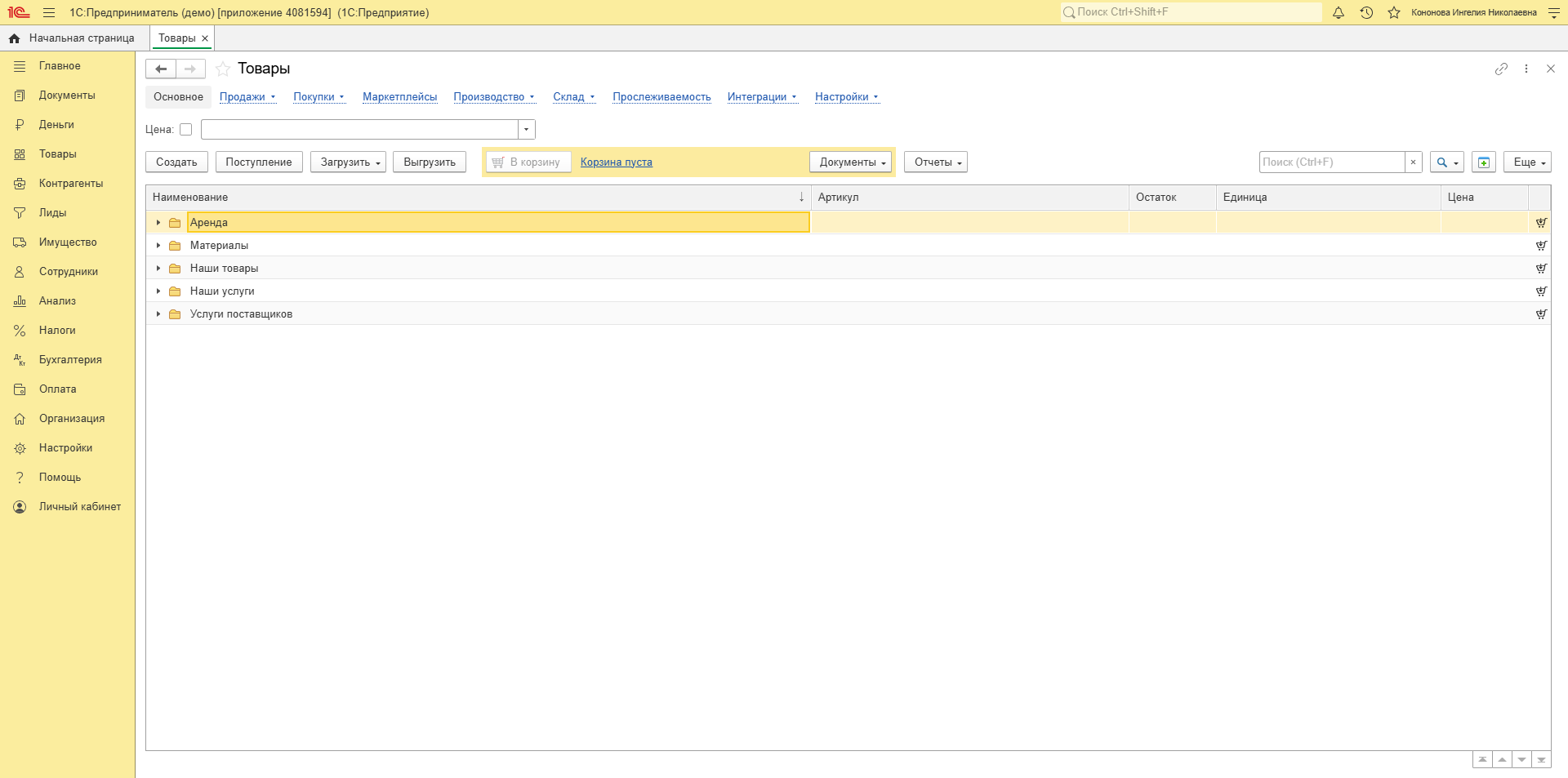Viewport: 1568px width, 778px height.
Task: Click the cart icon in Услуги поставщиков row
Action: coord(1541,313)
